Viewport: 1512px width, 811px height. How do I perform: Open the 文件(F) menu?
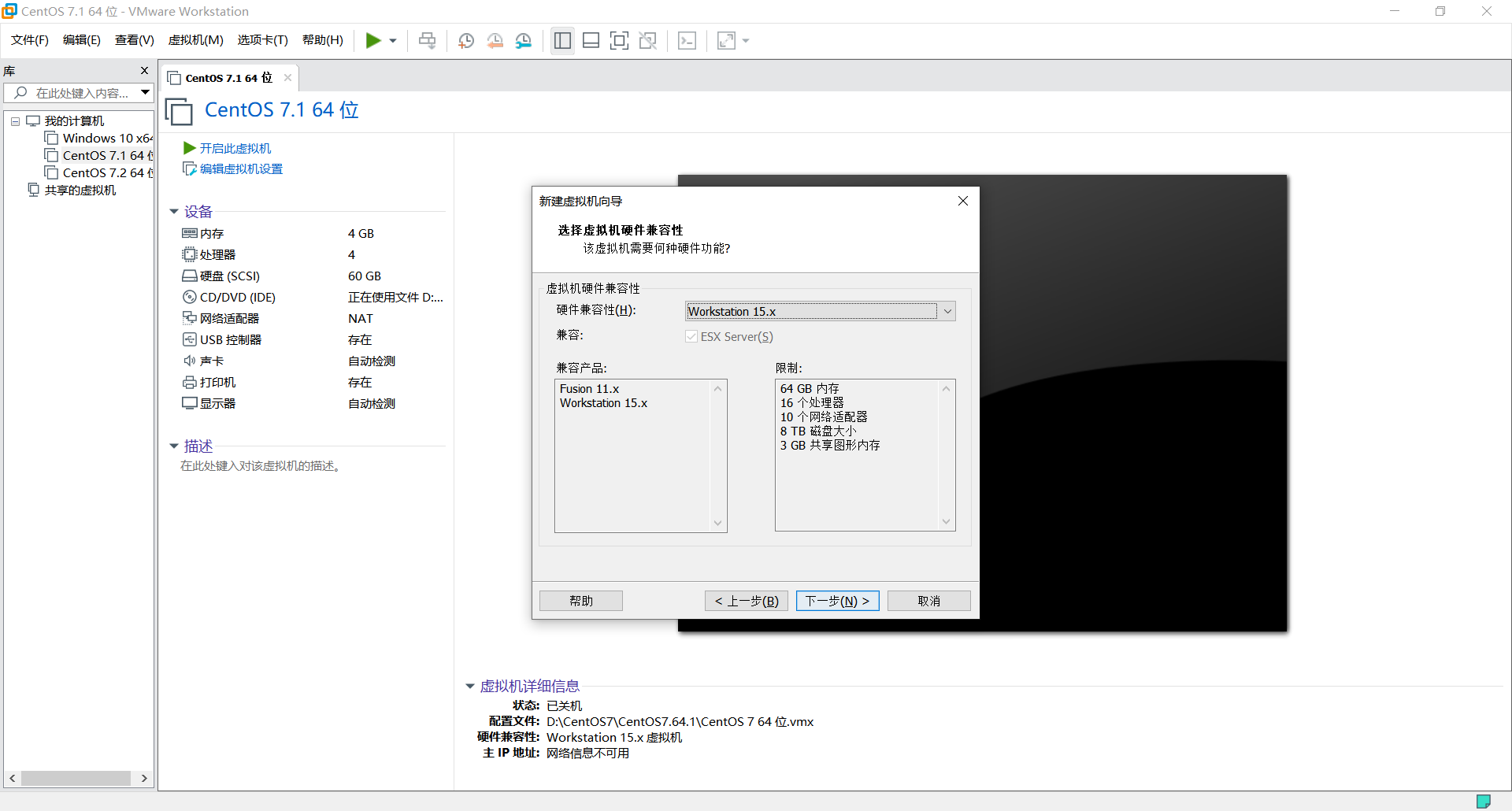30,40
